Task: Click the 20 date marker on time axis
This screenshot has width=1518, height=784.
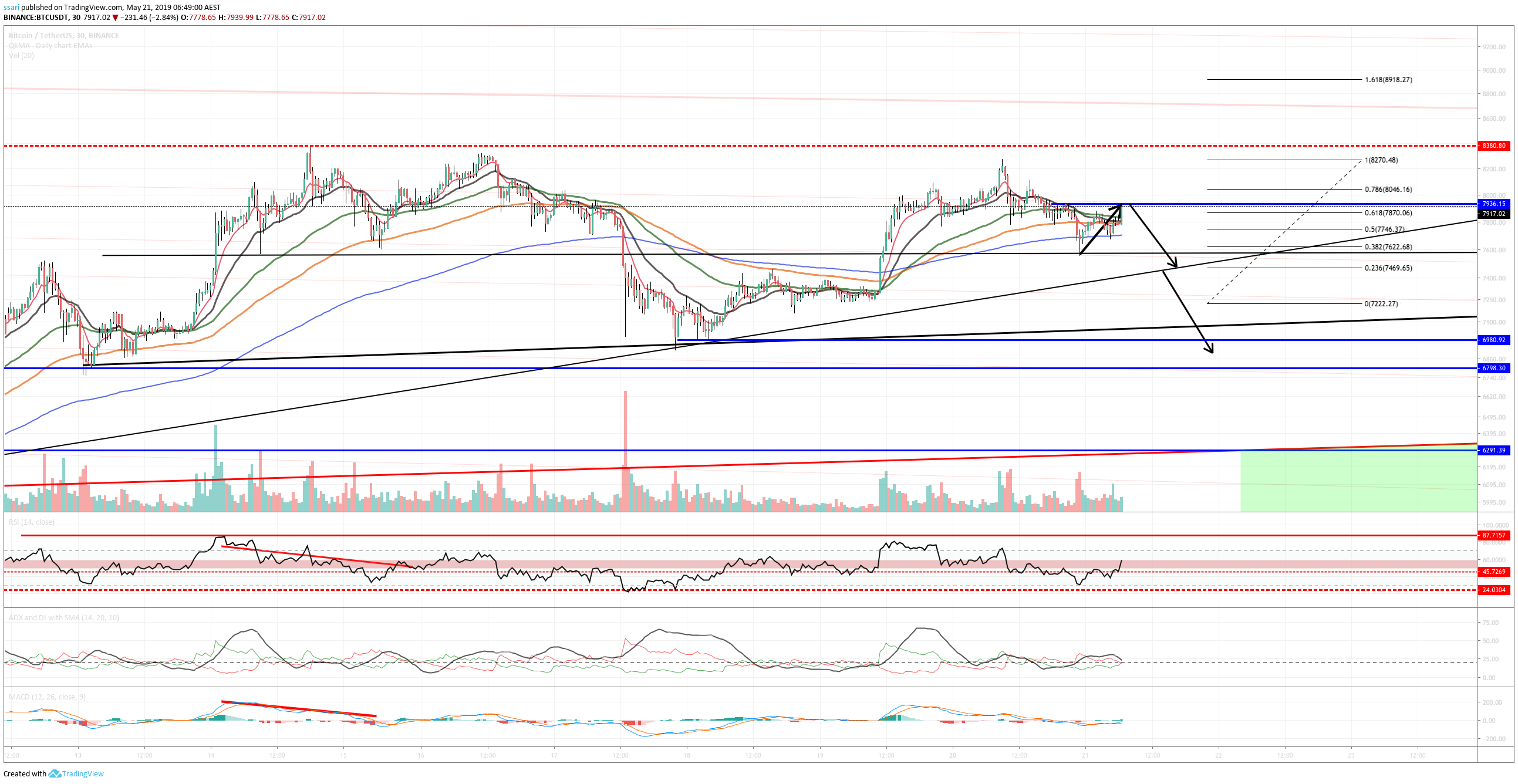Action: pyautogui.click(x=952, y=755)
